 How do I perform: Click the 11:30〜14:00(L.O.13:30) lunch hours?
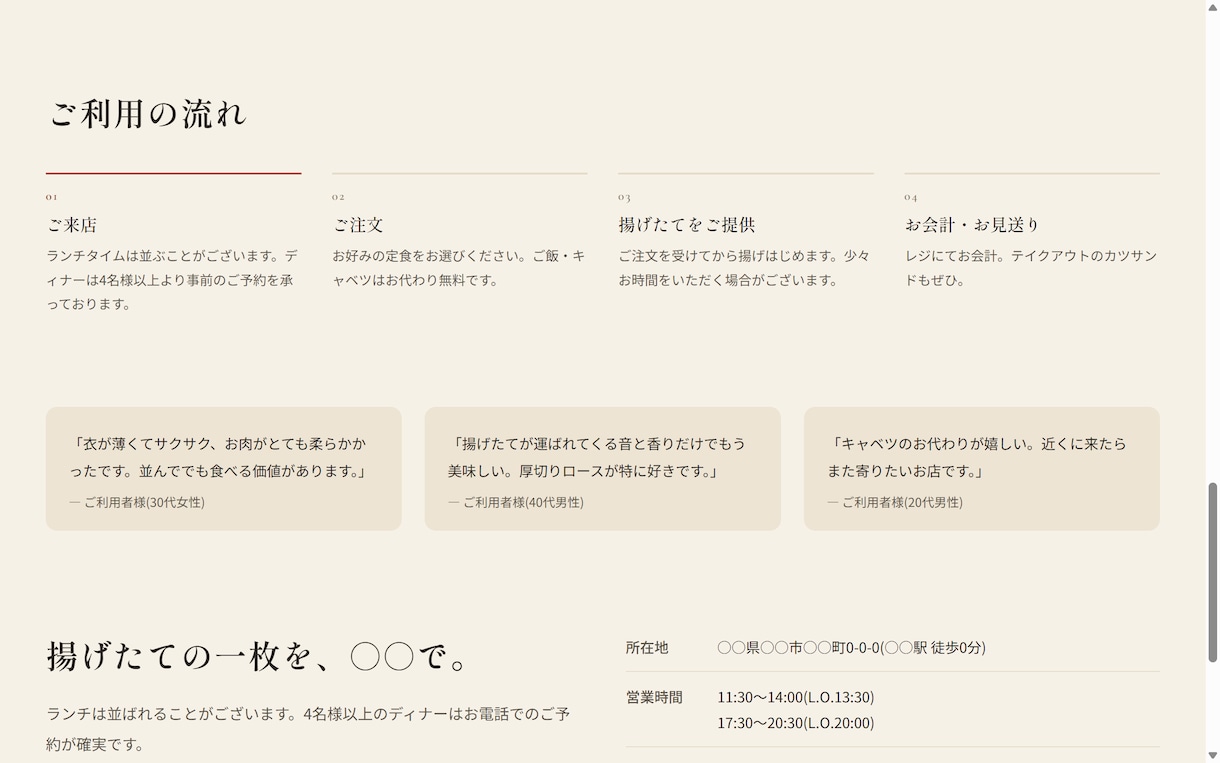tap(796, 697)
